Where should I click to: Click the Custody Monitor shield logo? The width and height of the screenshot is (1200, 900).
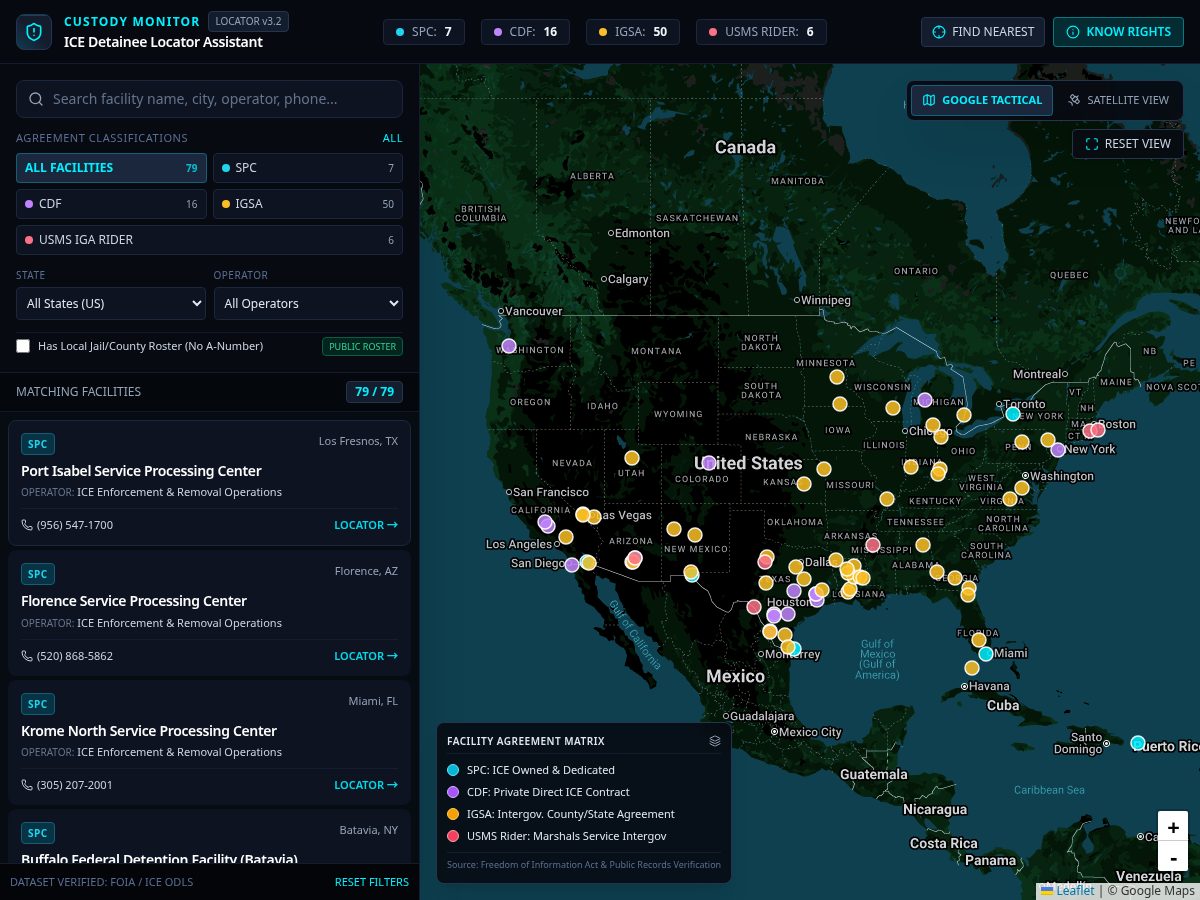coord(34,32)
